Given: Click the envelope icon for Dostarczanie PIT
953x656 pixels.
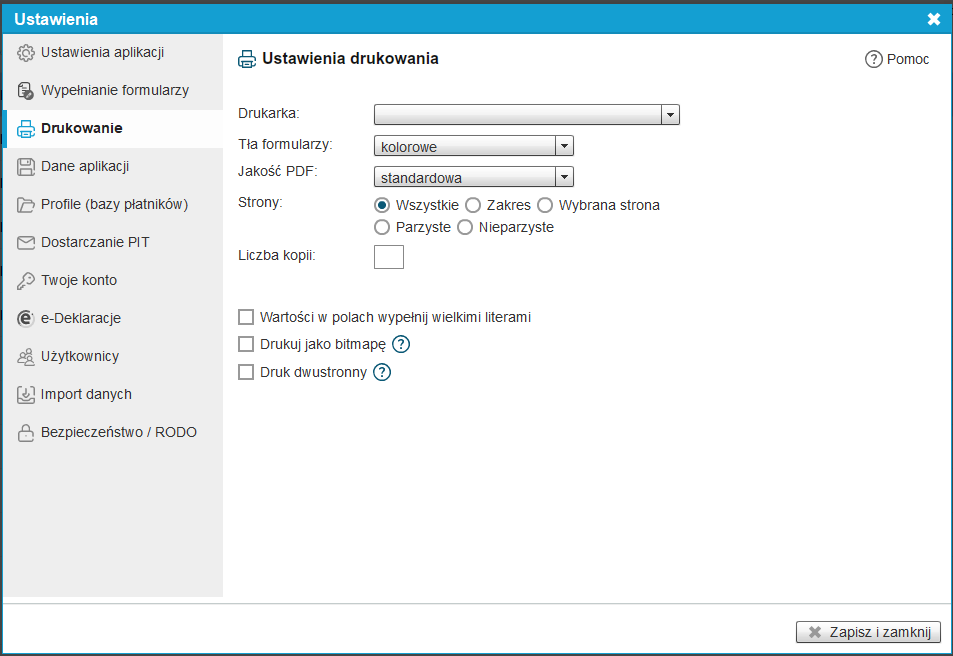Looking at the screenshot, I should (26, 243).
